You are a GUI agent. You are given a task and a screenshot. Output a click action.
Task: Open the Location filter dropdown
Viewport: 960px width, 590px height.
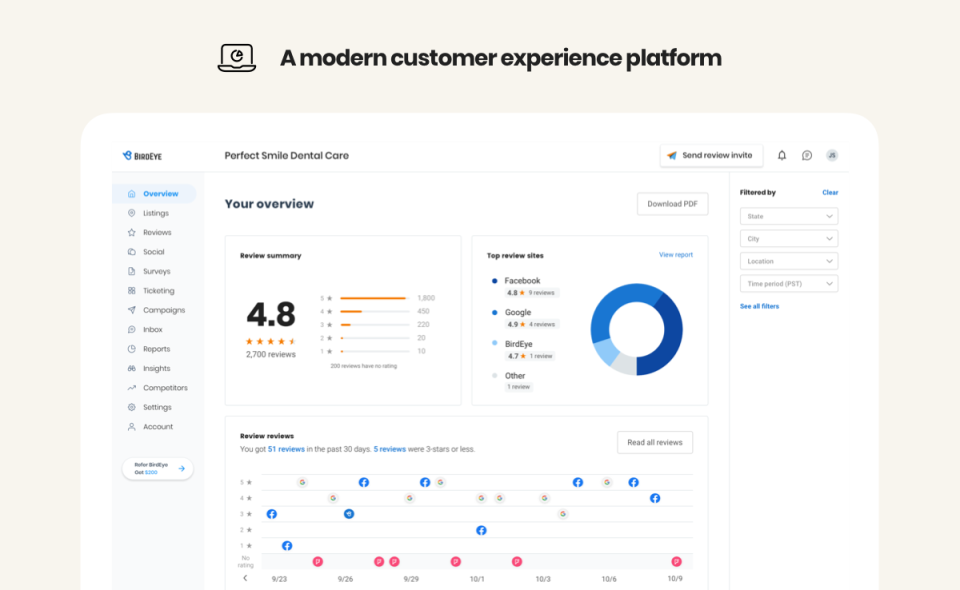(x=789, y=261)
